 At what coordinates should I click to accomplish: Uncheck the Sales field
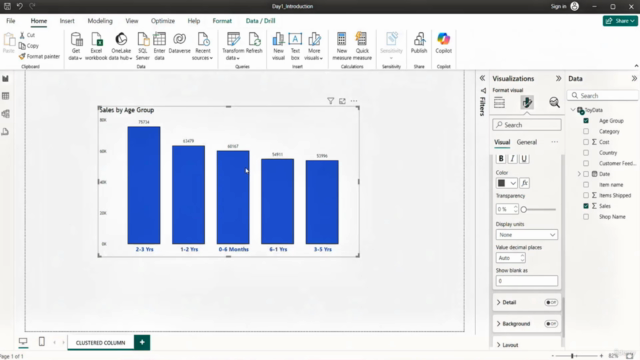point(586,206)
